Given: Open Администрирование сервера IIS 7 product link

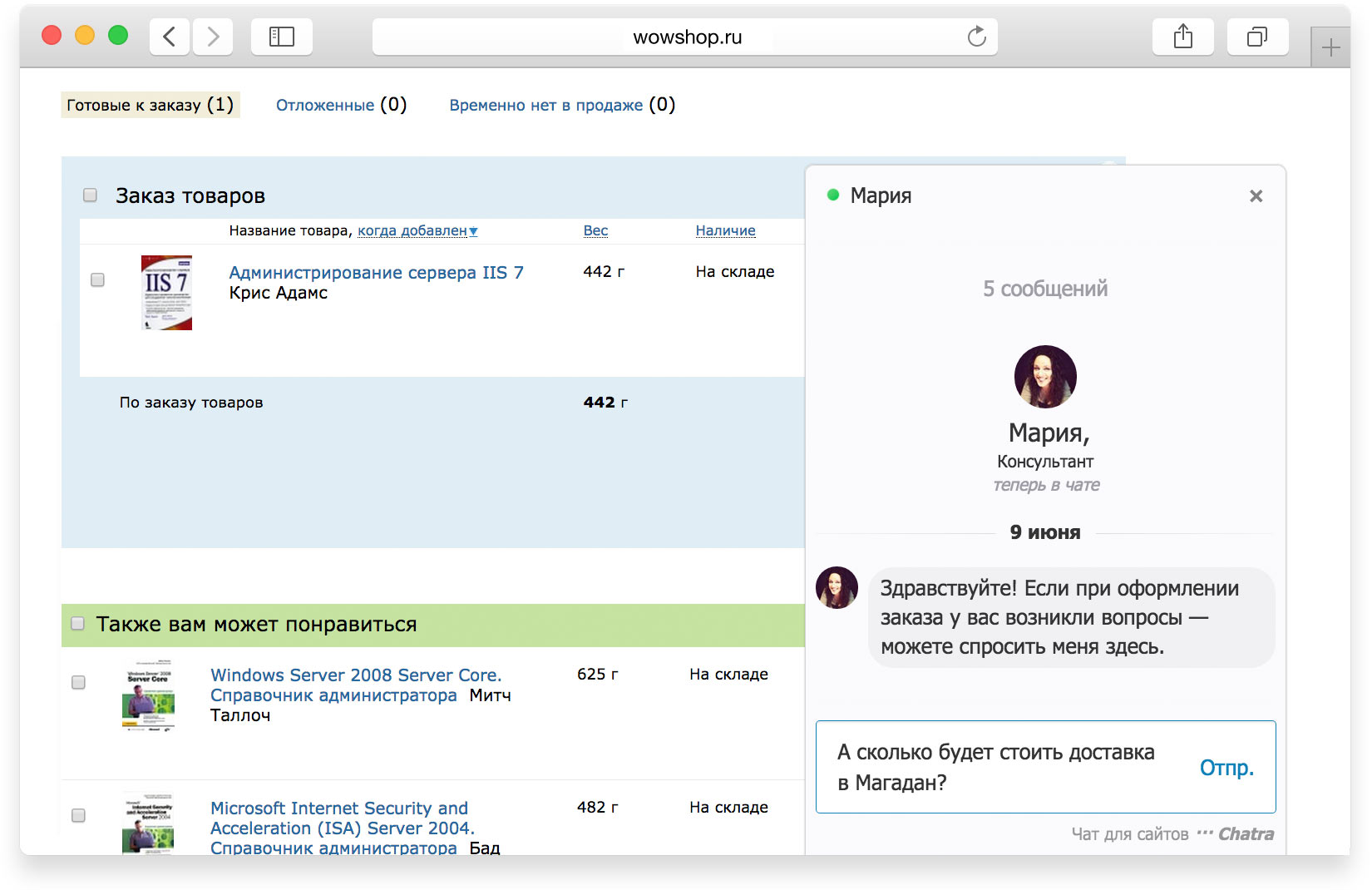Looking at the screenshot, I should pyautogui.click(x=376, y=273).
